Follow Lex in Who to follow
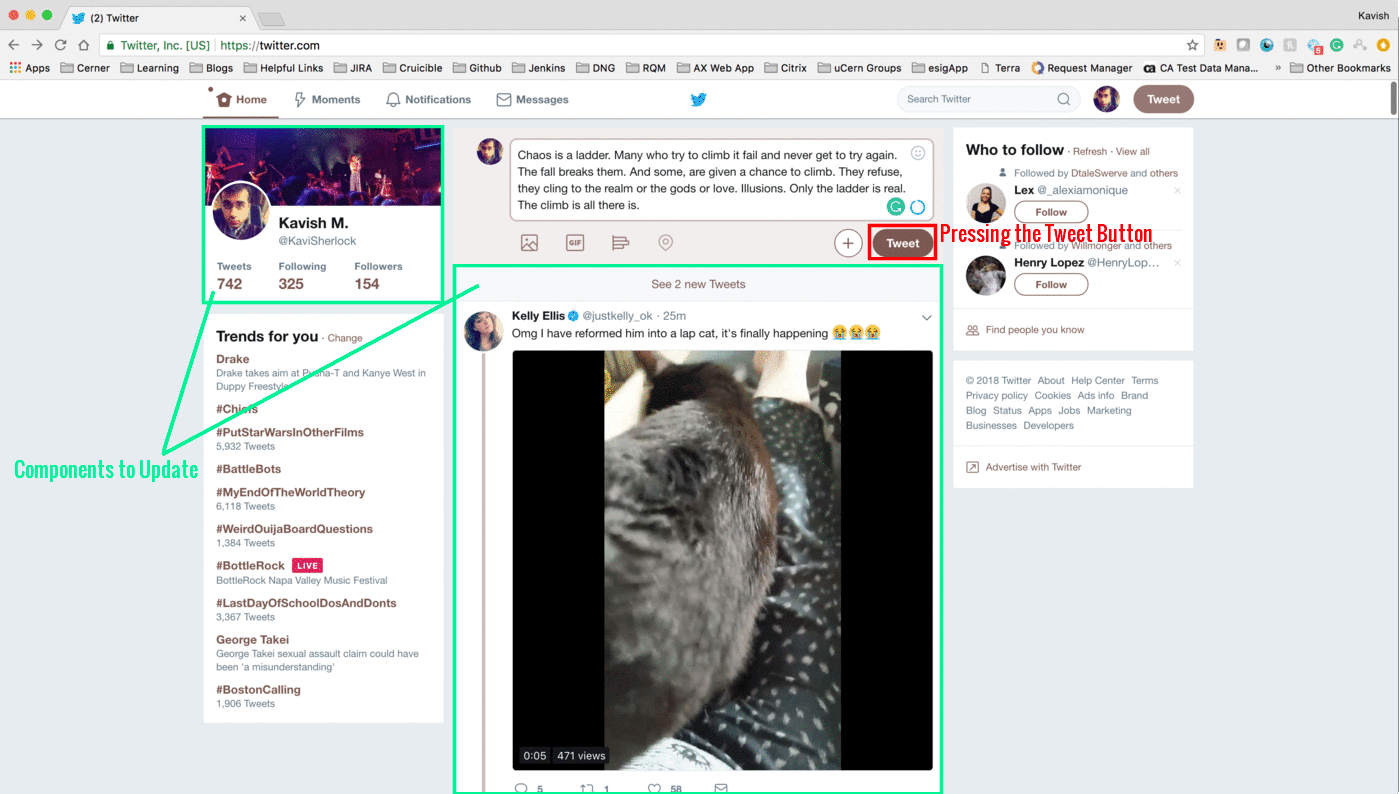 coord(1051,212)
